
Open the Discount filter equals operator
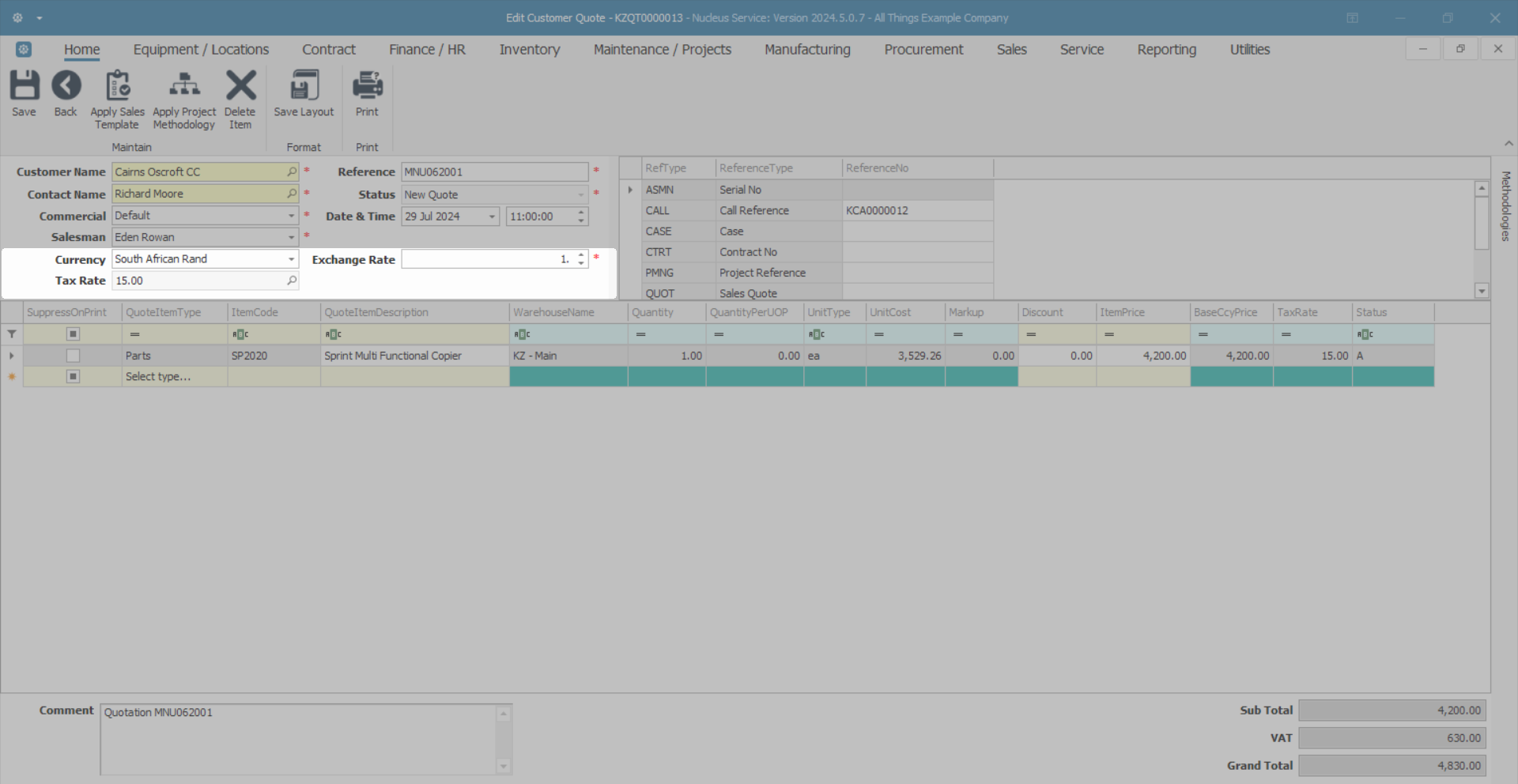[1031, 334]
